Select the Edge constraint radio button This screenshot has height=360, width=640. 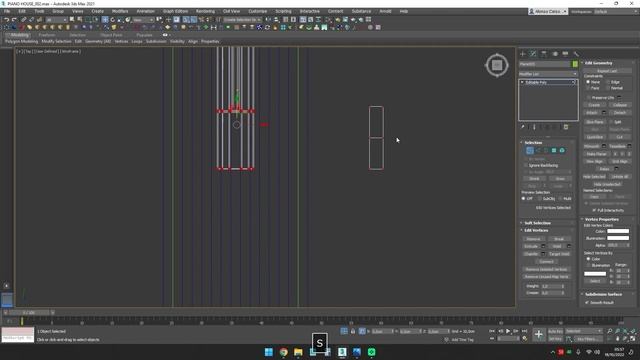point(608,82)
